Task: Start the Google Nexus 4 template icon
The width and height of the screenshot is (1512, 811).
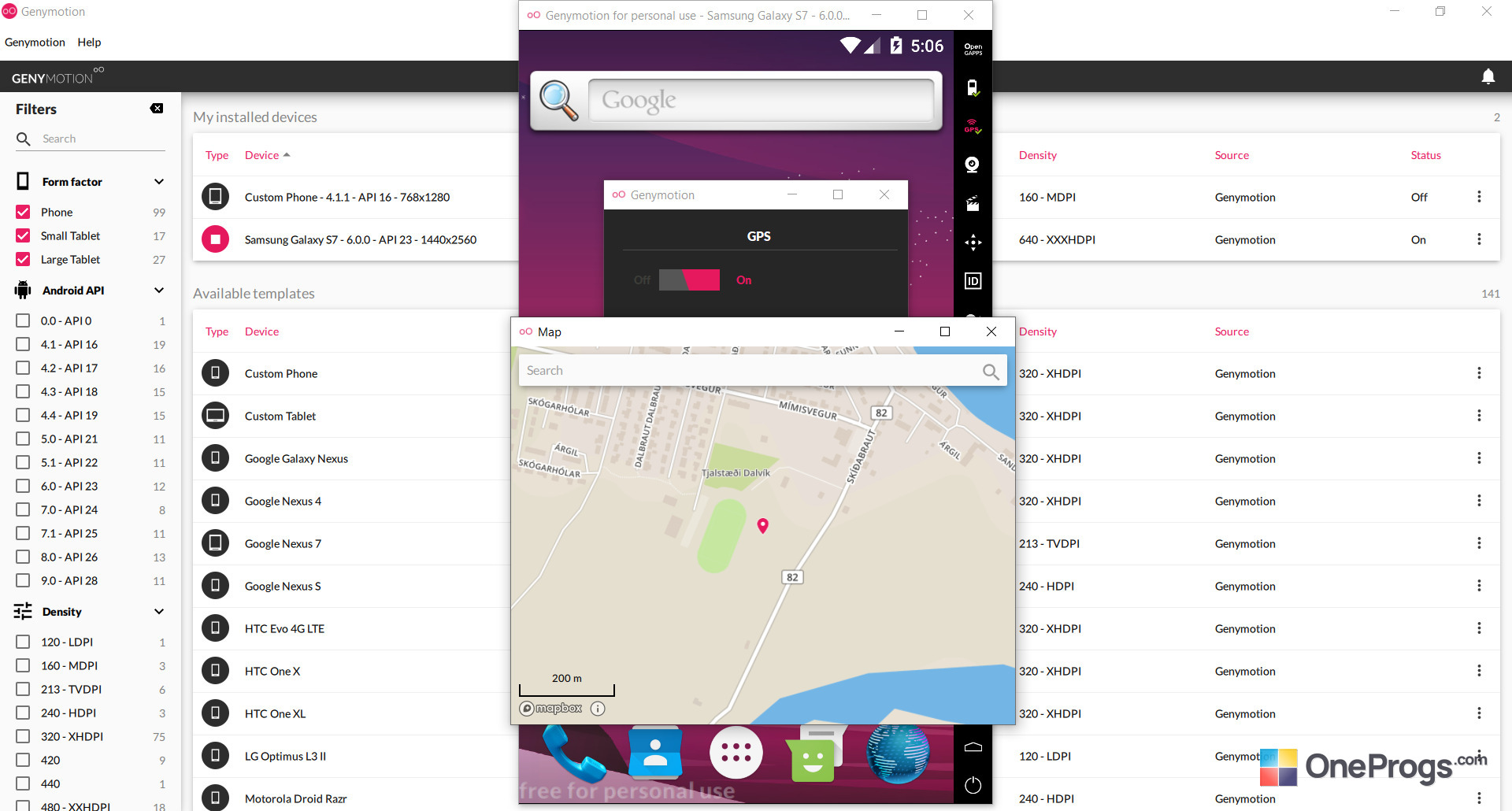Action: coord(215,501)
